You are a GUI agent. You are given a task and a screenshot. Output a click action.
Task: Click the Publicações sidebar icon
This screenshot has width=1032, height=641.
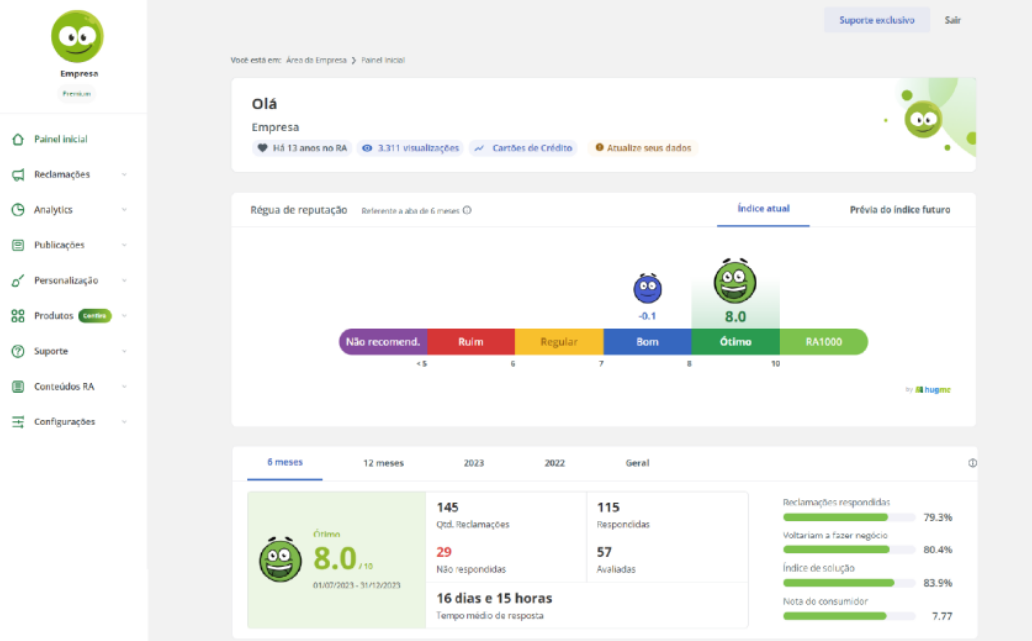point(18,245)
